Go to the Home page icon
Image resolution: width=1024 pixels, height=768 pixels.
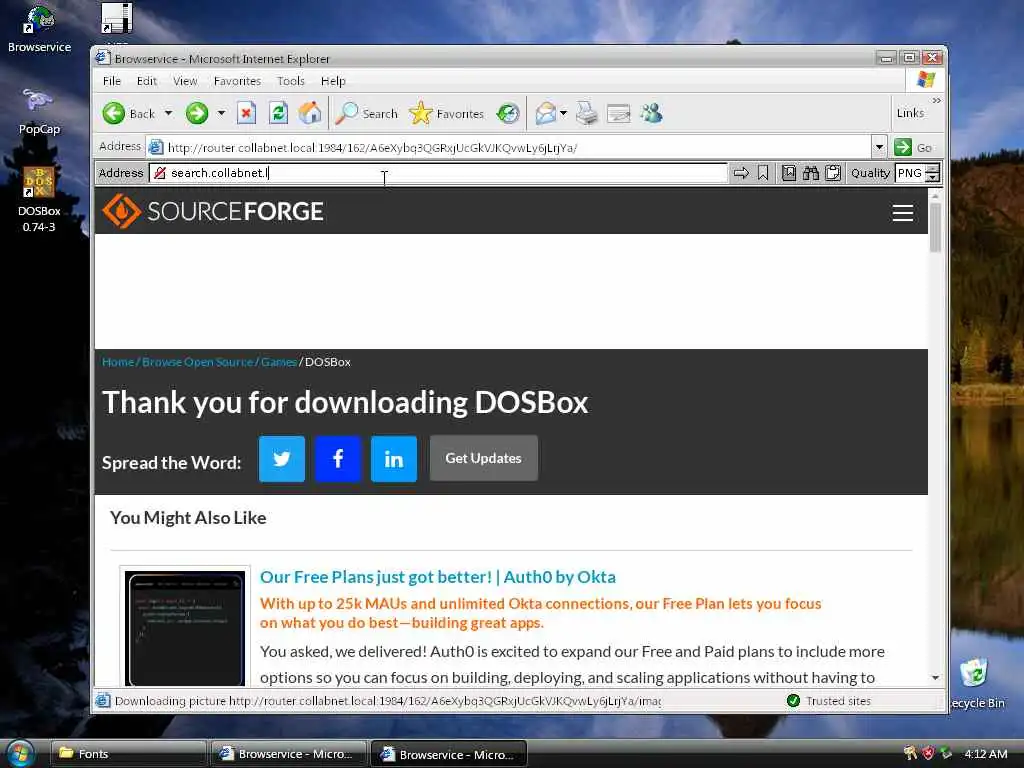pos(311,114)
